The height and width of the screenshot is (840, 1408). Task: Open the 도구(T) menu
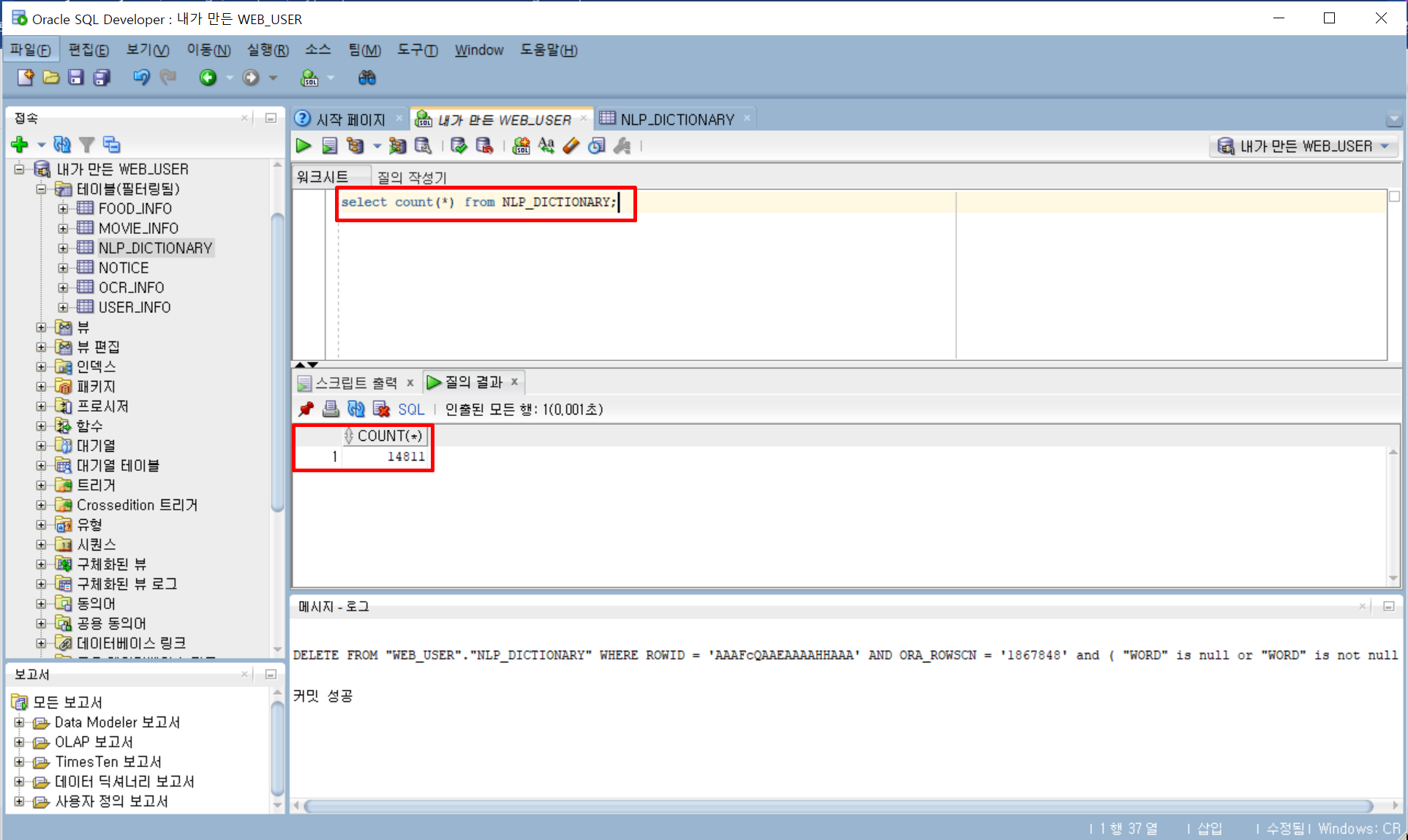tap(417, 50)
